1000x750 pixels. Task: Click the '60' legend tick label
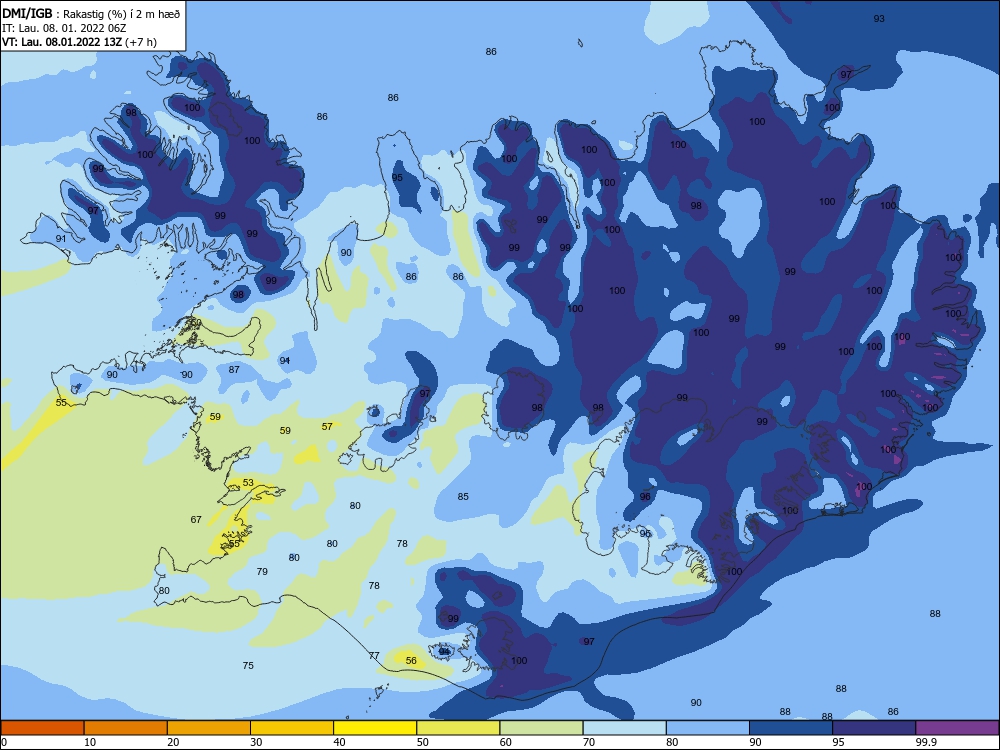click(x=506, y=742)
